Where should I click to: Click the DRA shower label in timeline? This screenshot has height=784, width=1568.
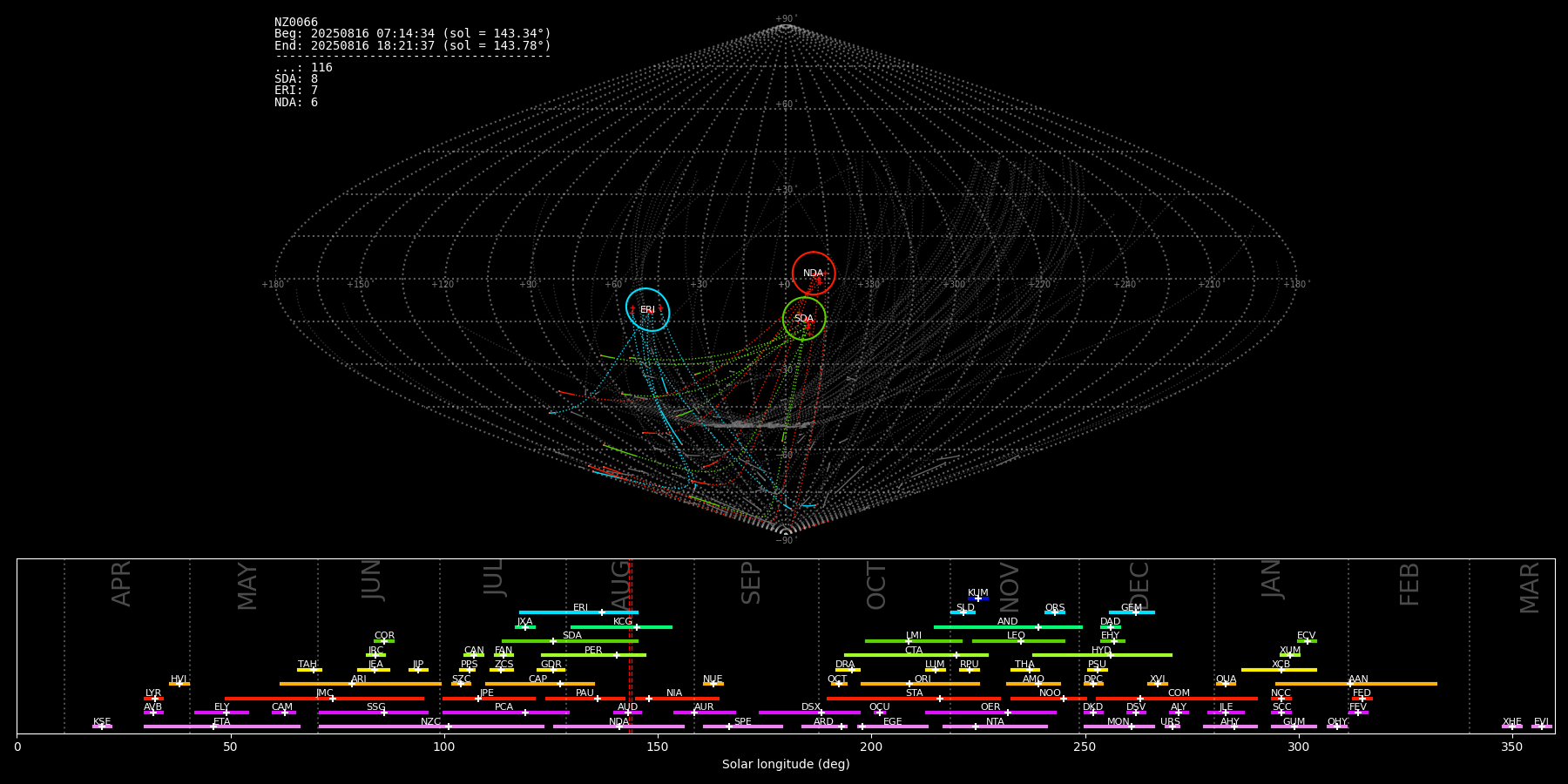pos(845,665)
